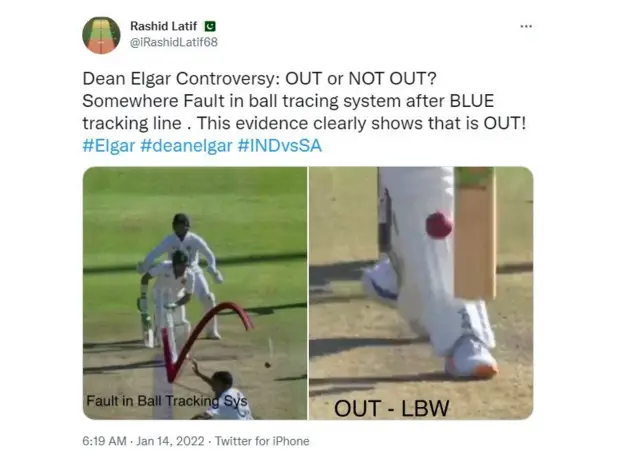Open the #deanelgar hashtag

click(186, 146)
